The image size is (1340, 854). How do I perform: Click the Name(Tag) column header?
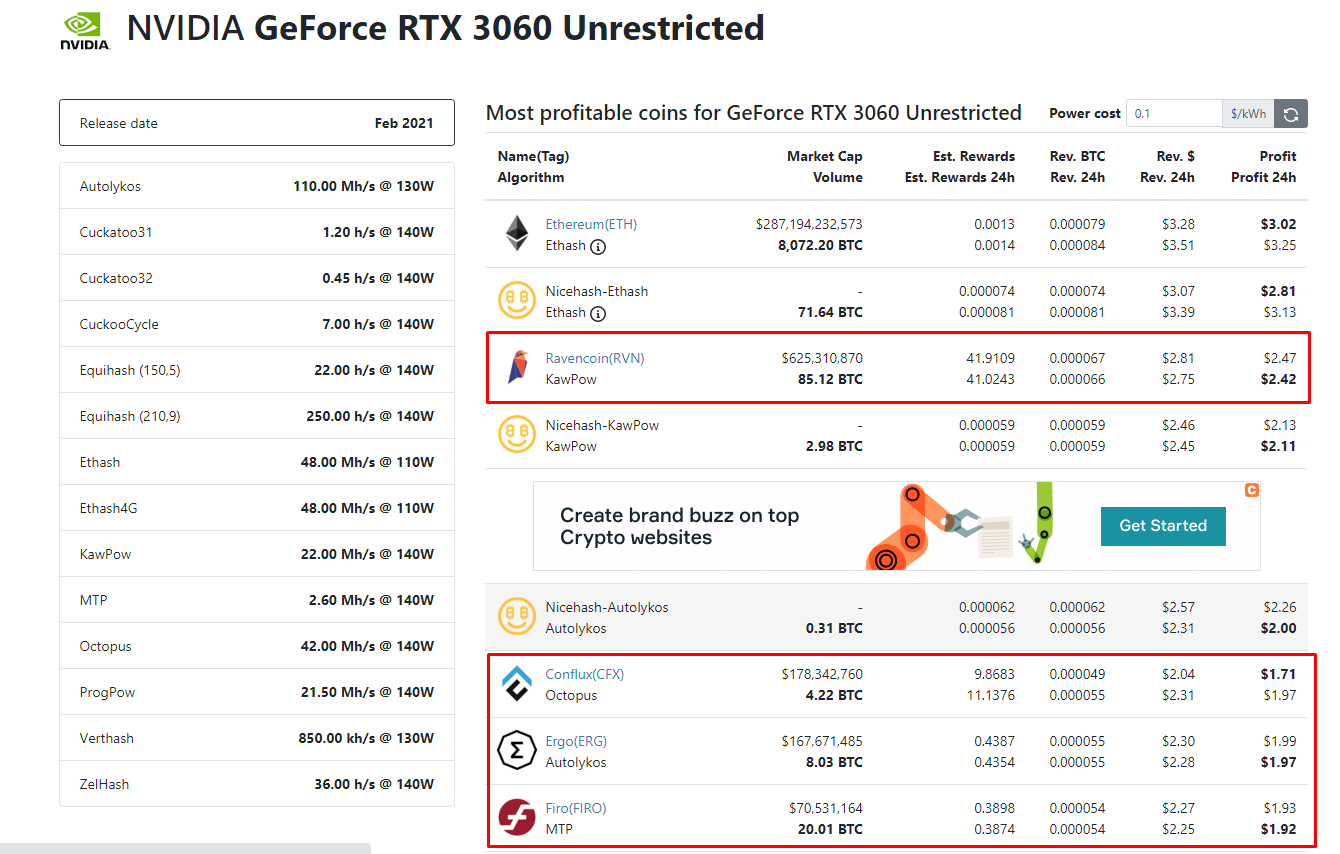click(x=533, y=156)
